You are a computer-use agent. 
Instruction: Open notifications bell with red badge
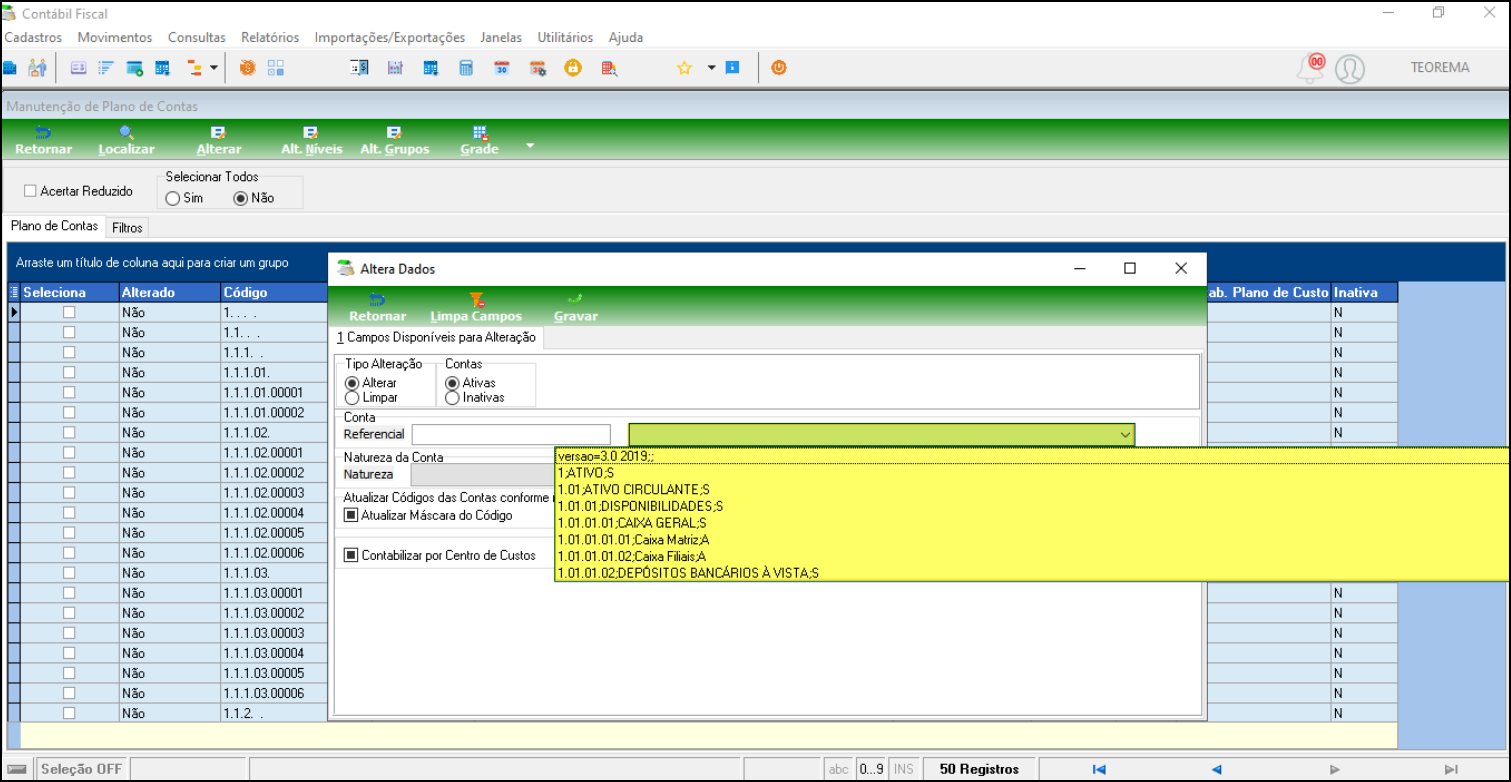(1310, 68)
